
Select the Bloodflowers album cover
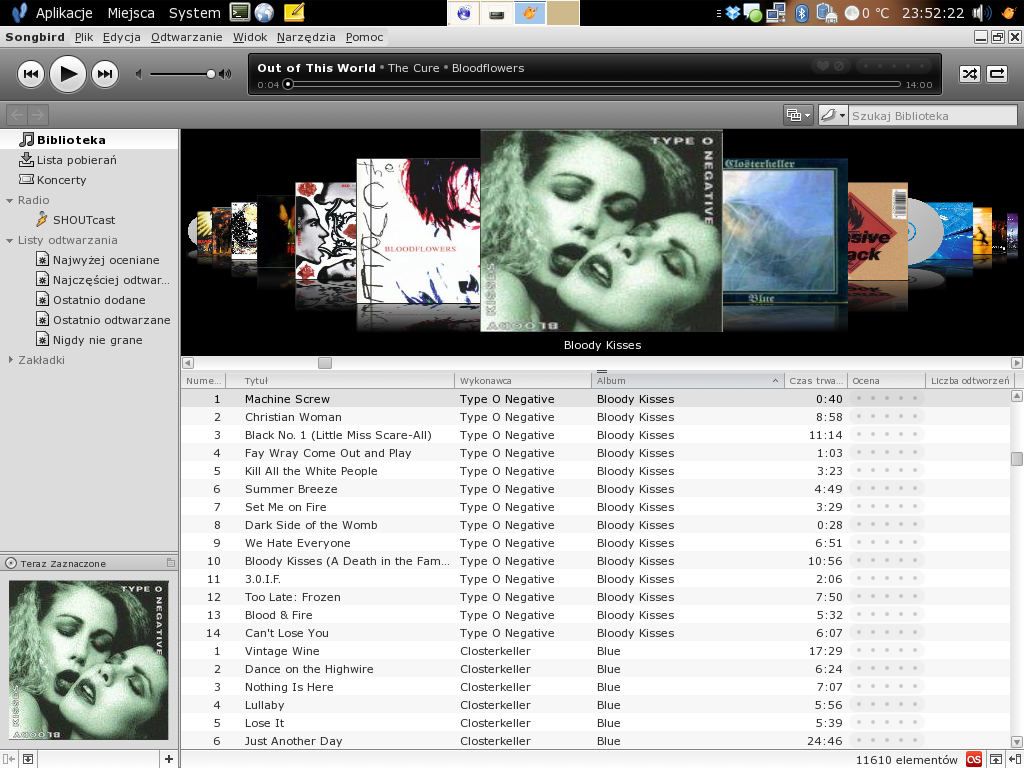coord(418,232)
